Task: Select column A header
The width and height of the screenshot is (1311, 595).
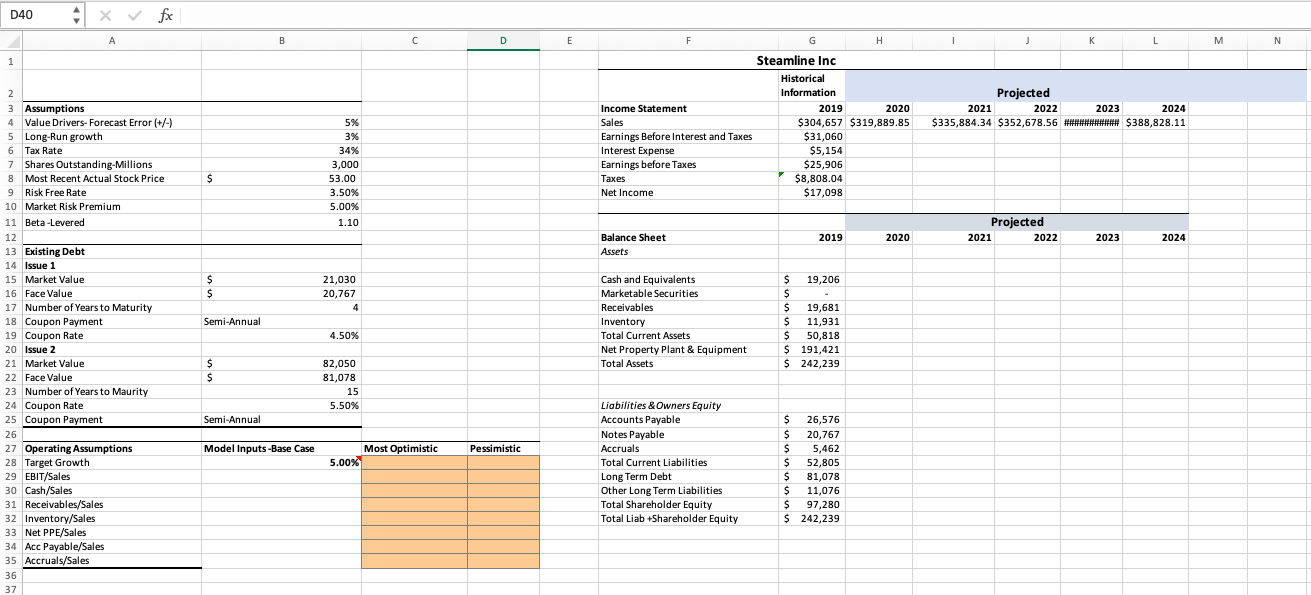Action: pos(111,40)
